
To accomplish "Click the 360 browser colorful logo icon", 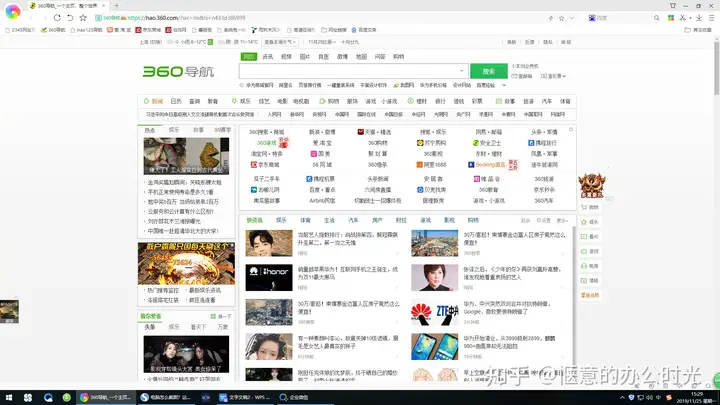I will point(12,11).
